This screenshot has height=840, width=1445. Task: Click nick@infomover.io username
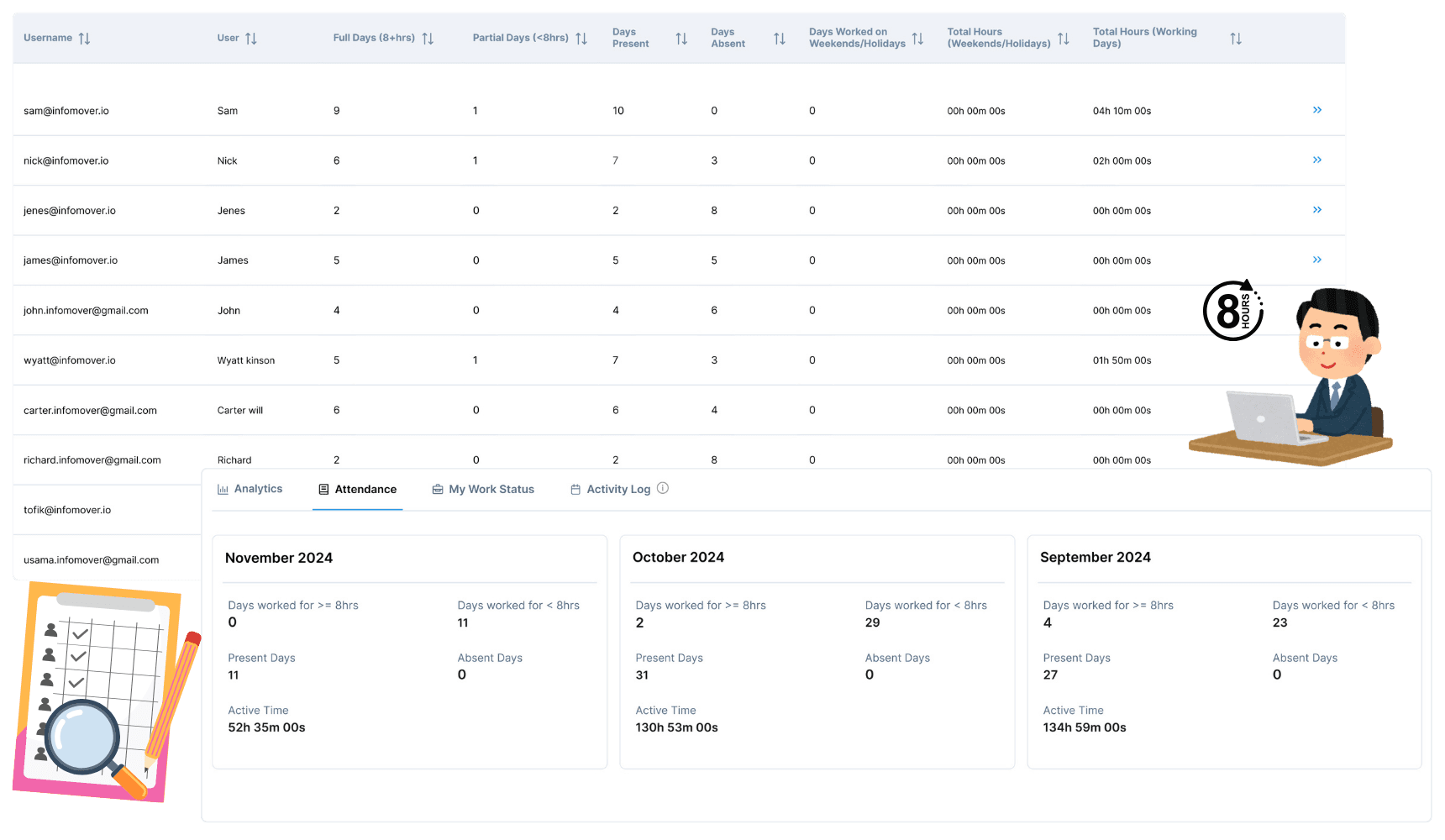point(66,160)
